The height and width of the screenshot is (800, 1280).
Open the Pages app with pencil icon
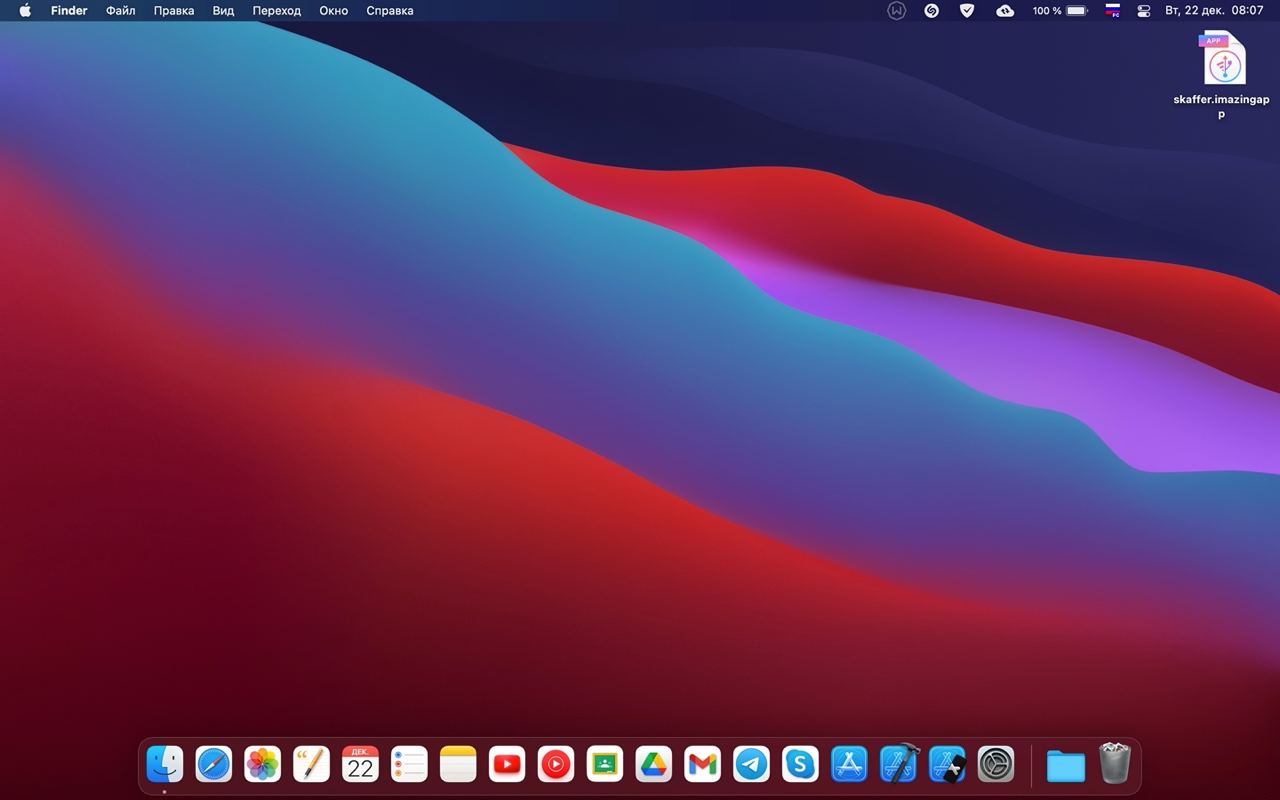[x=311, y=765]
